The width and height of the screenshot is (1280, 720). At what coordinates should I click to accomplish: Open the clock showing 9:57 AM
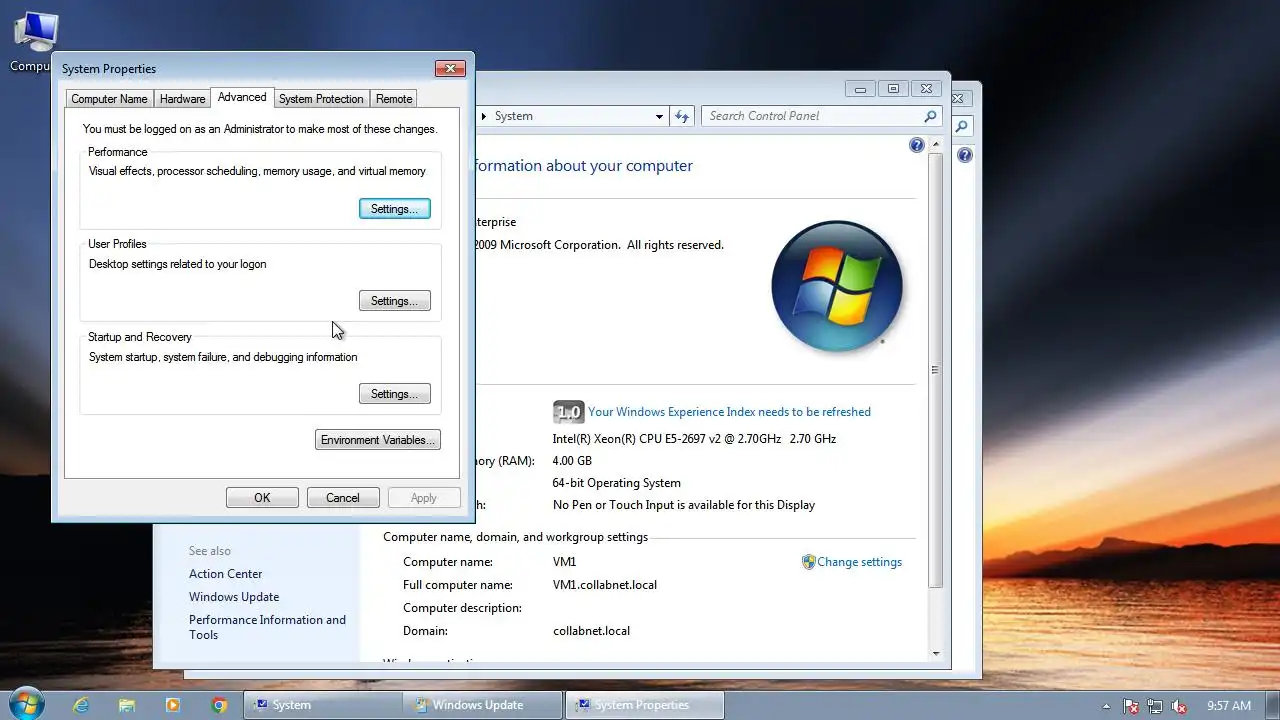1229,706
